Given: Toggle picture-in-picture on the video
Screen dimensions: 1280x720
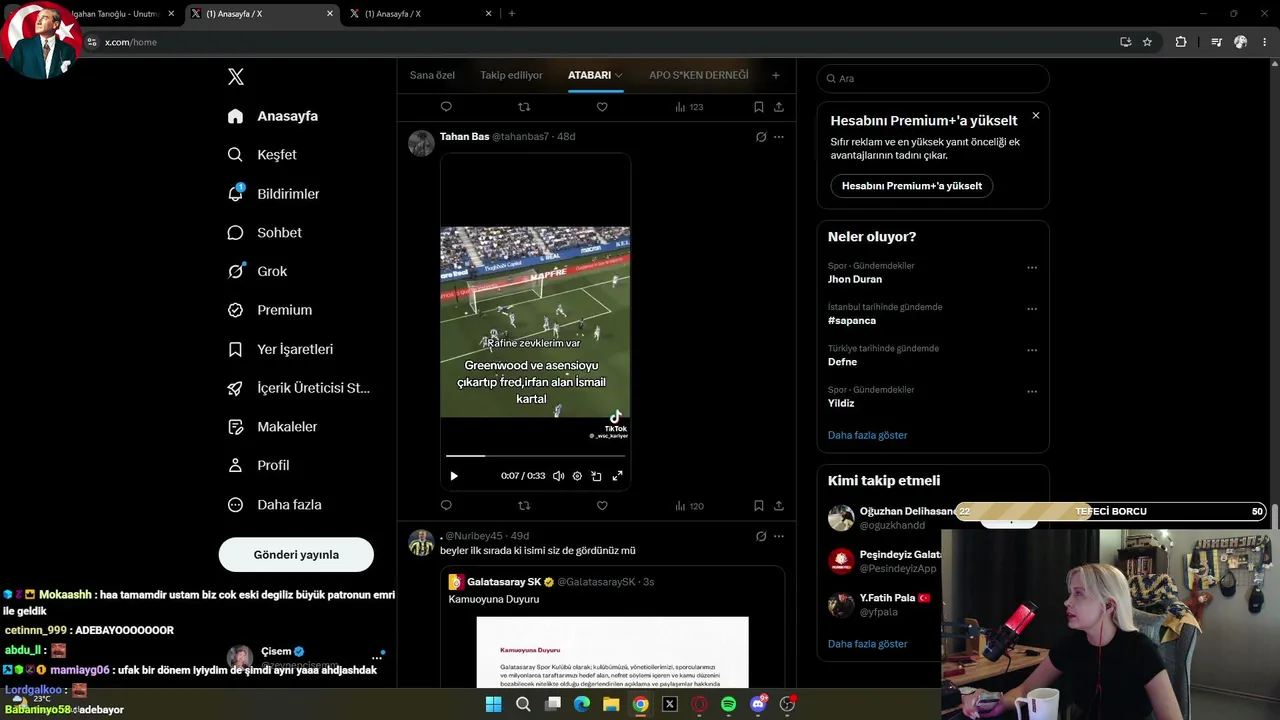Looking at the screenshot, I should pyautogui.click(x=597, y=476).
